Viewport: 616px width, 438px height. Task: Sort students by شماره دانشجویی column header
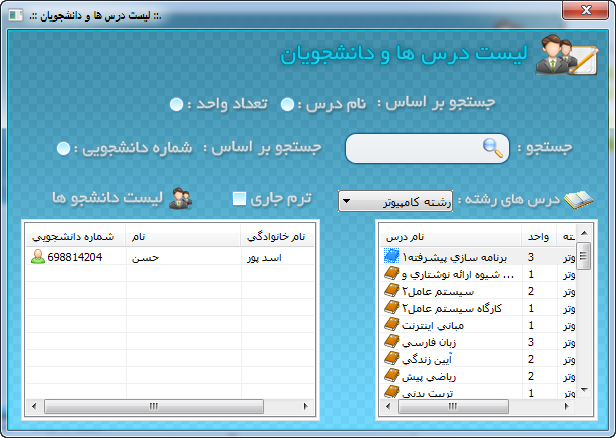[76, 237]
